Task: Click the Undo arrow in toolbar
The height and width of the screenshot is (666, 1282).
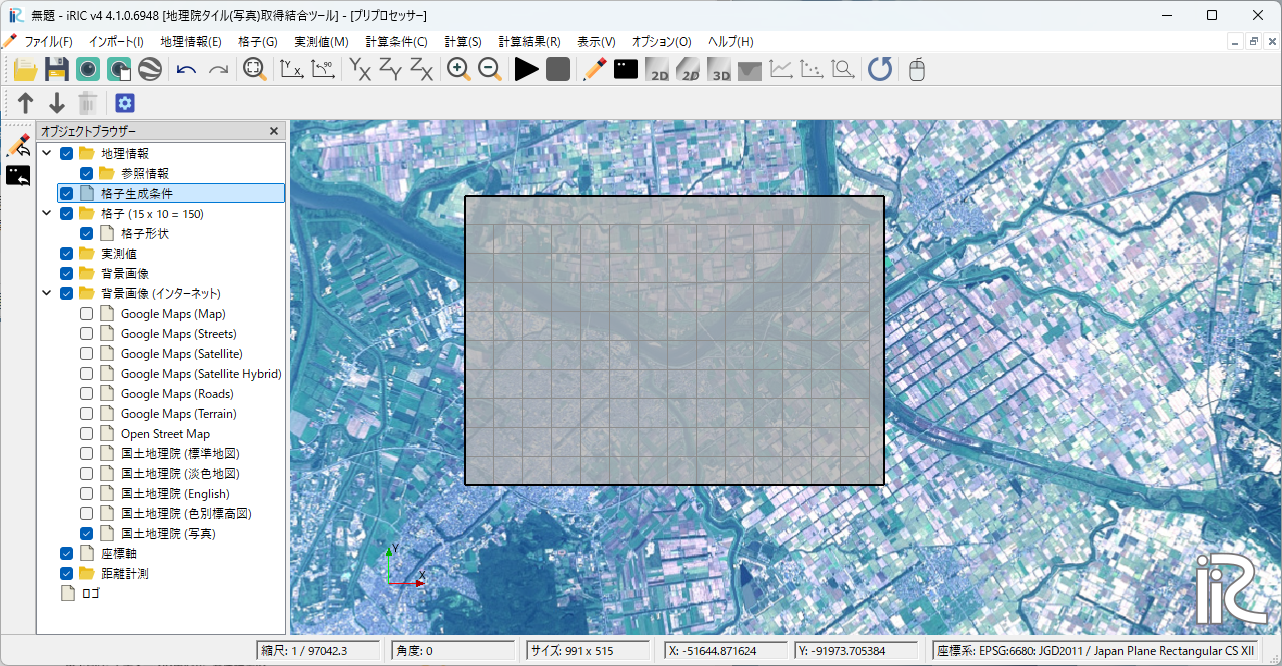Action: (x=186, y=69)
